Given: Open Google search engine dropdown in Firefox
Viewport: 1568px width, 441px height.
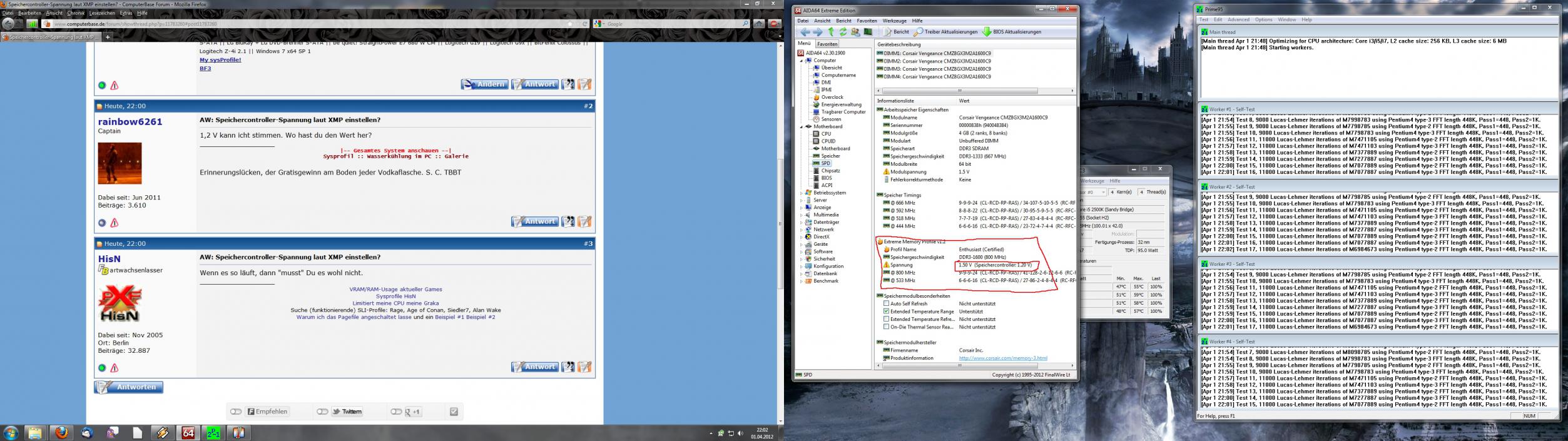Looking at the screenshot, I should pos(599,24).
